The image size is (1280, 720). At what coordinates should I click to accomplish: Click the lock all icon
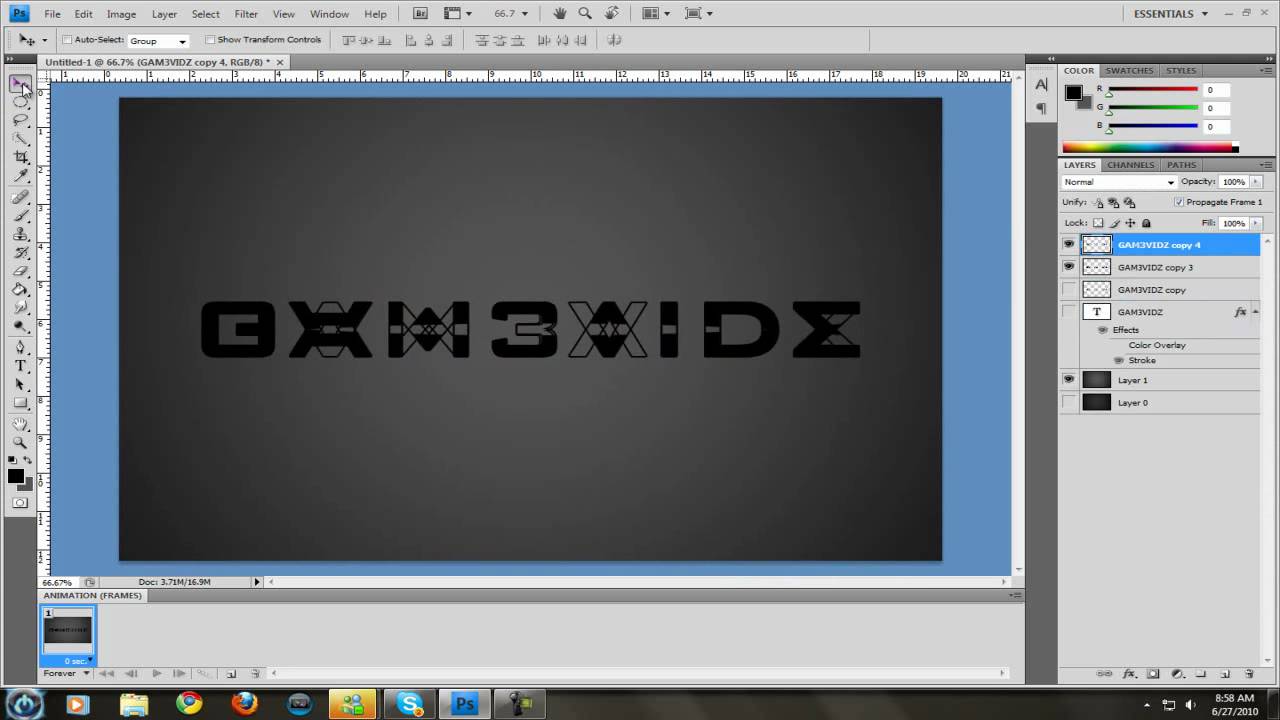point(1146,223)
